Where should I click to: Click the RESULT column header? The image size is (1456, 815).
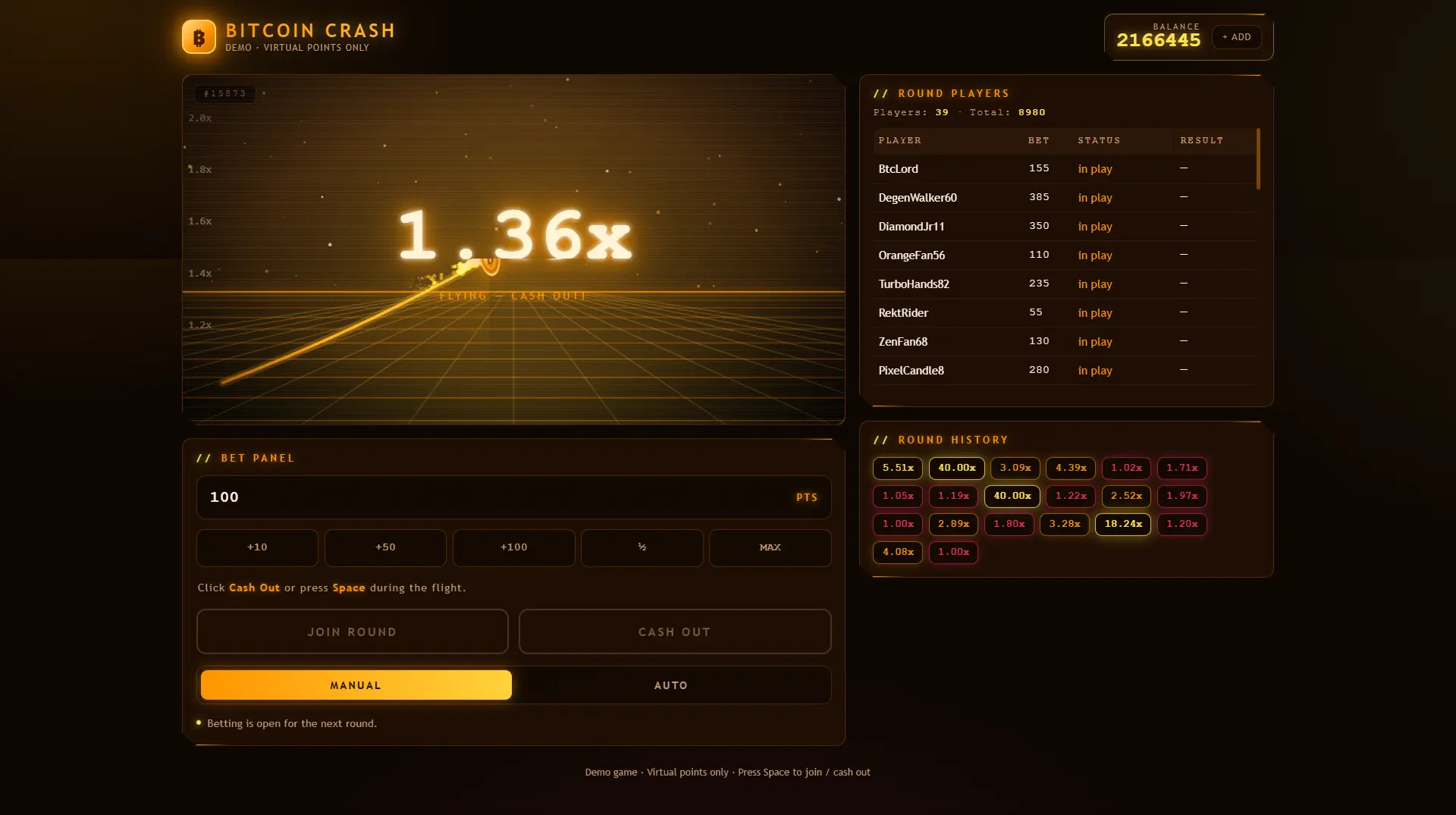[1201, 141]
